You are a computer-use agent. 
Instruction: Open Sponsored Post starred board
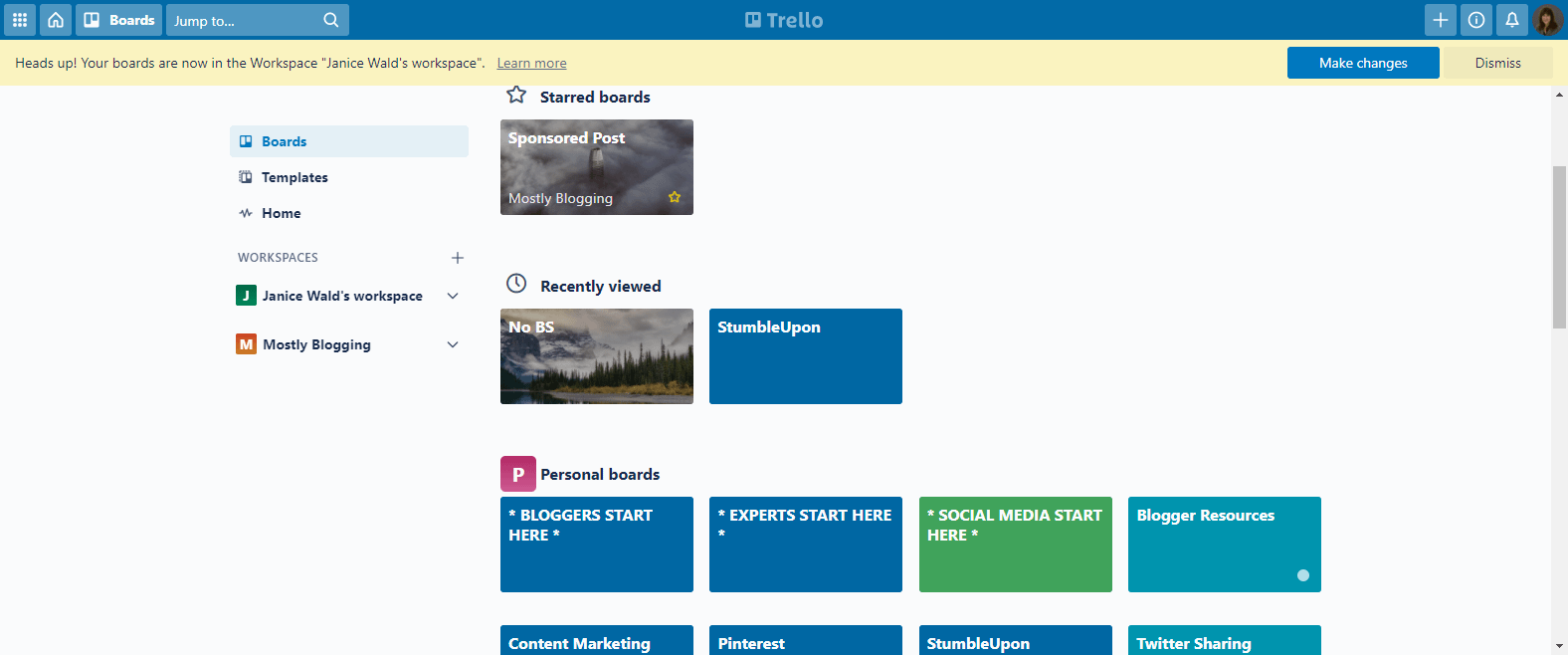(x=597, y=167)
